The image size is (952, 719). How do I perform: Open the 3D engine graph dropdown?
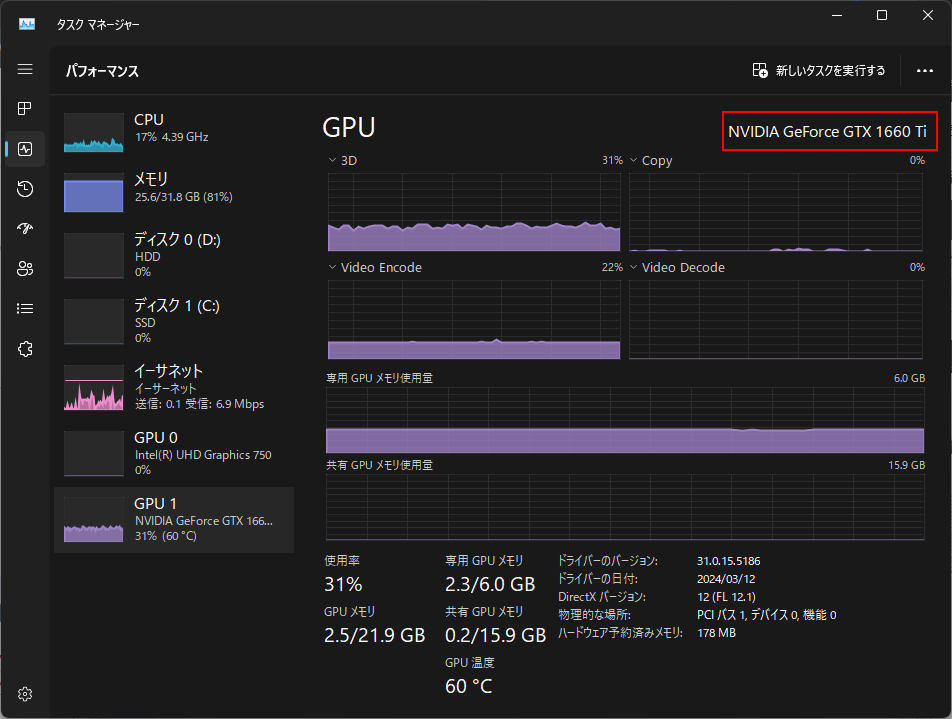(332, 160)
